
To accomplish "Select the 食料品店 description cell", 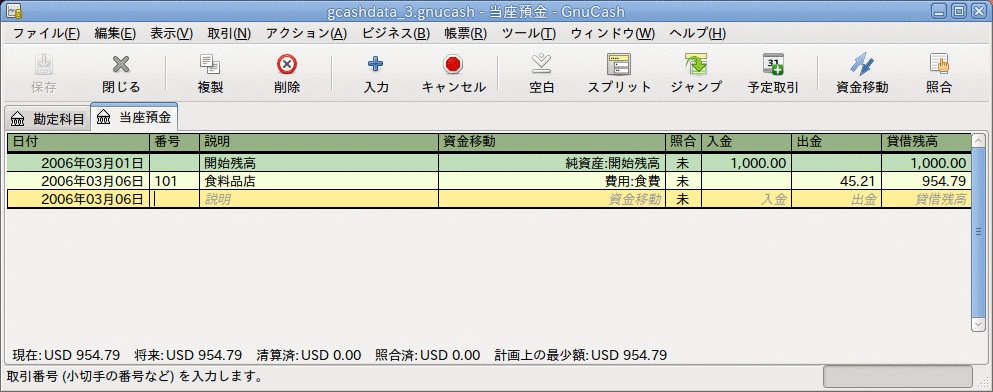I will [319, 181].
